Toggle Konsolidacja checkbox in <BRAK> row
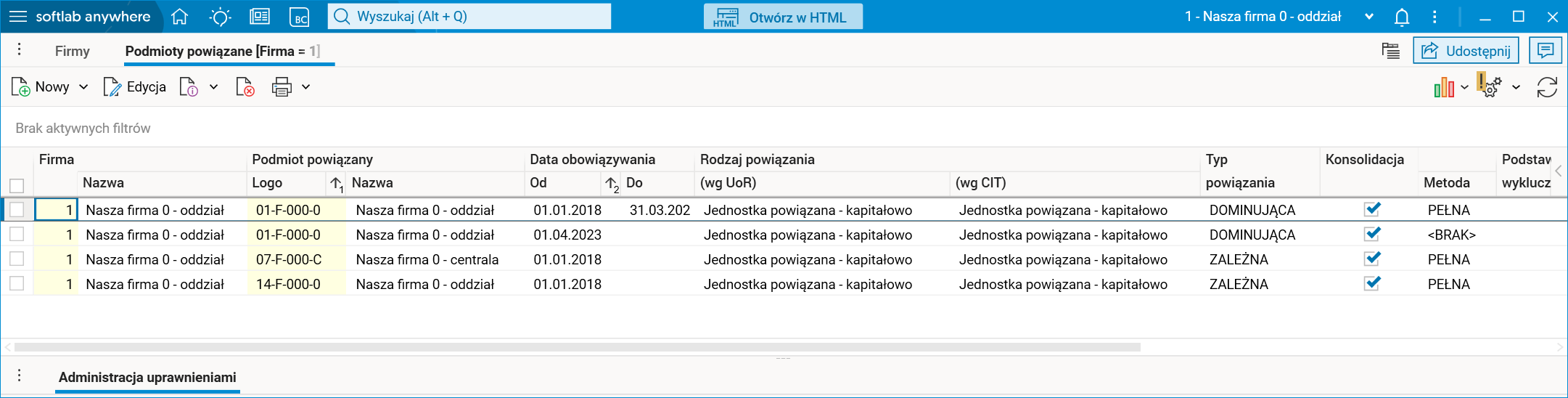This screenshot has width=1568, height=398. click(x=1371, y=234)
